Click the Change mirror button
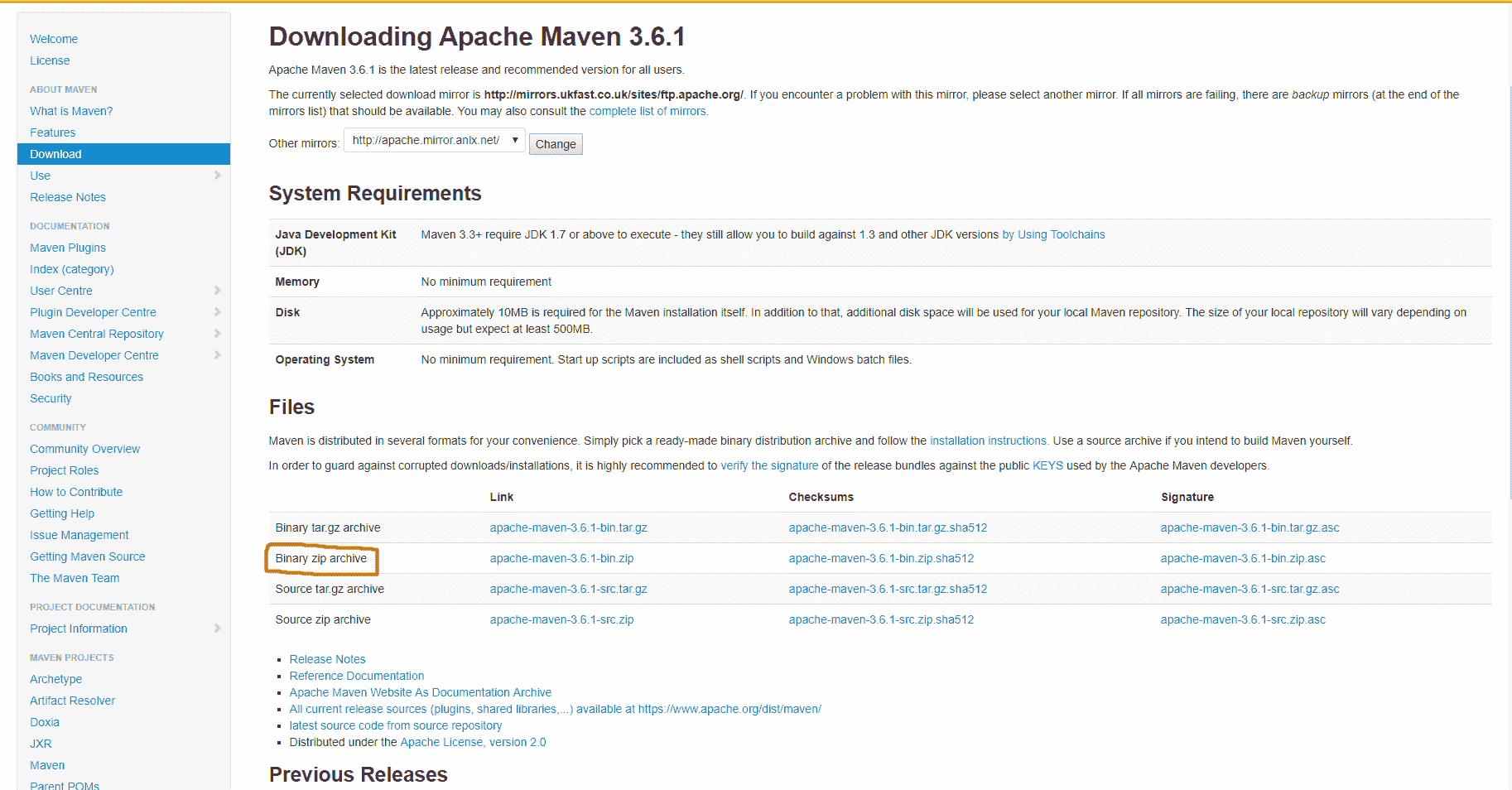Image resolution: width=1512 pixels, height=790 pixels. coord(556,144)
